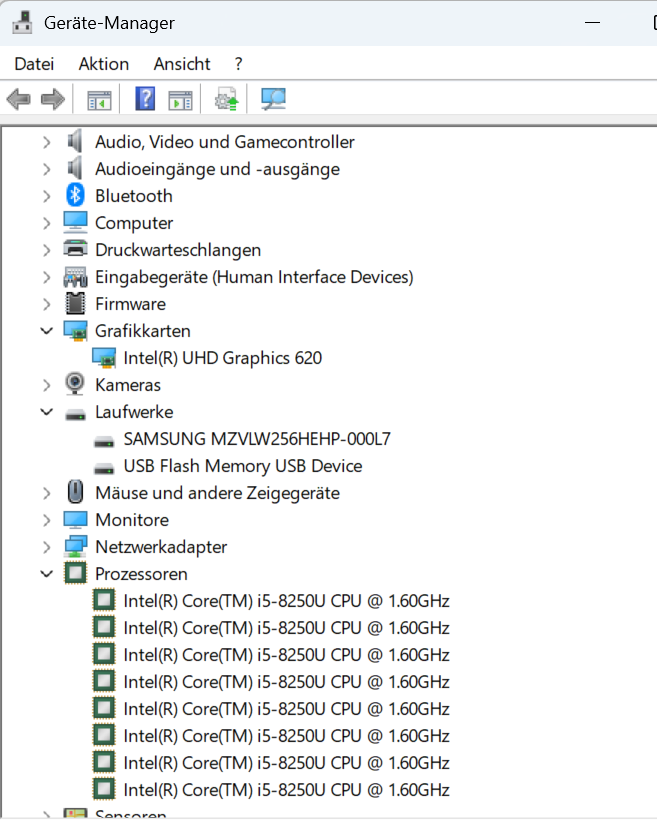Expand the Monitore category
657x820 pixels.
click(47, 520)
